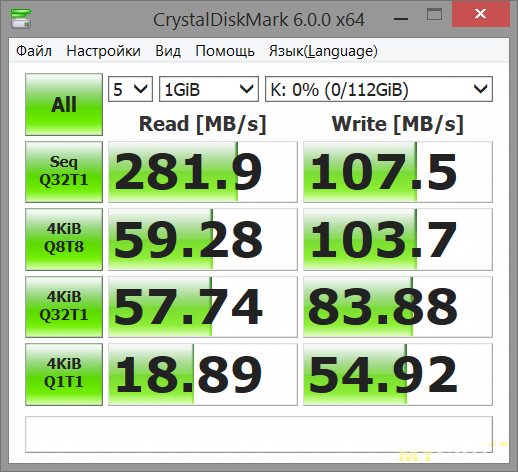Viewport: 518px width, 472px height.
Task: Start the Seq Q32T1 test
Action: click(64, 172)
